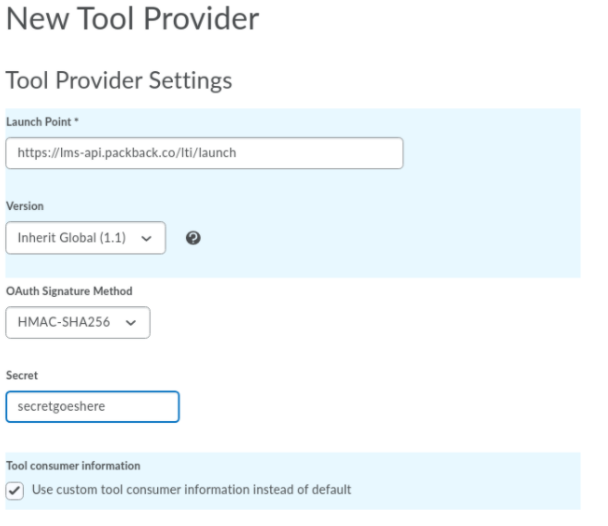Click the required asterisk beside Launch Point

click(76, 120)
